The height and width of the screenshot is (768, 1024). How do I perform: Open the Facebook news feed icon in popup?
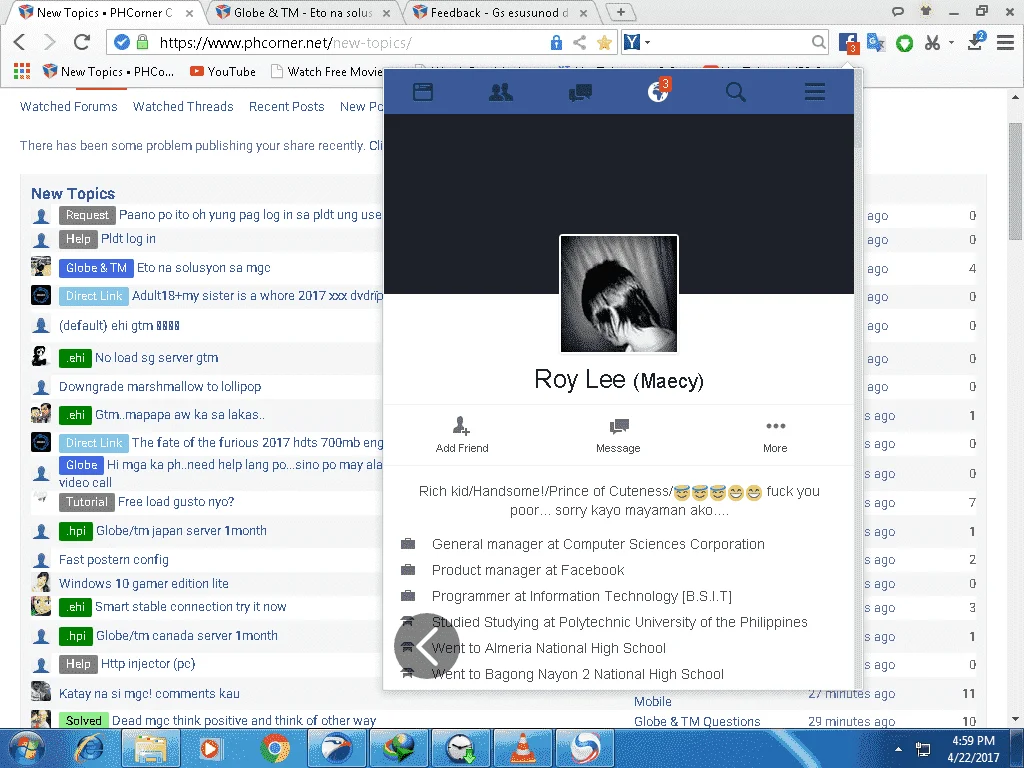click(x=423, y=92)
